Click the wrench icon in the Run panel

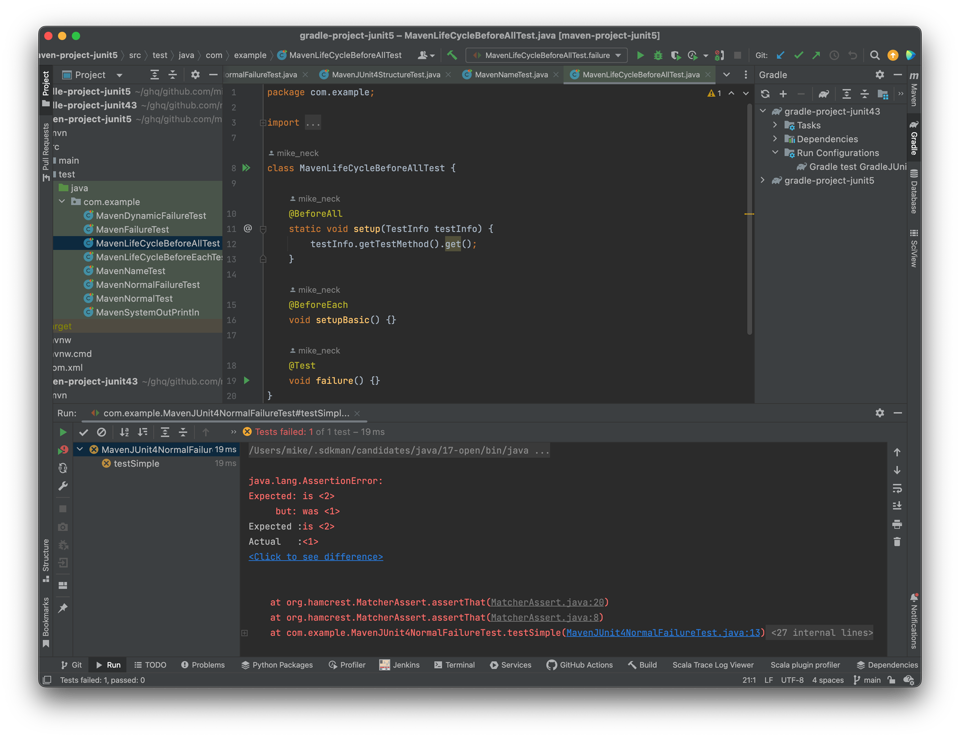62,486
